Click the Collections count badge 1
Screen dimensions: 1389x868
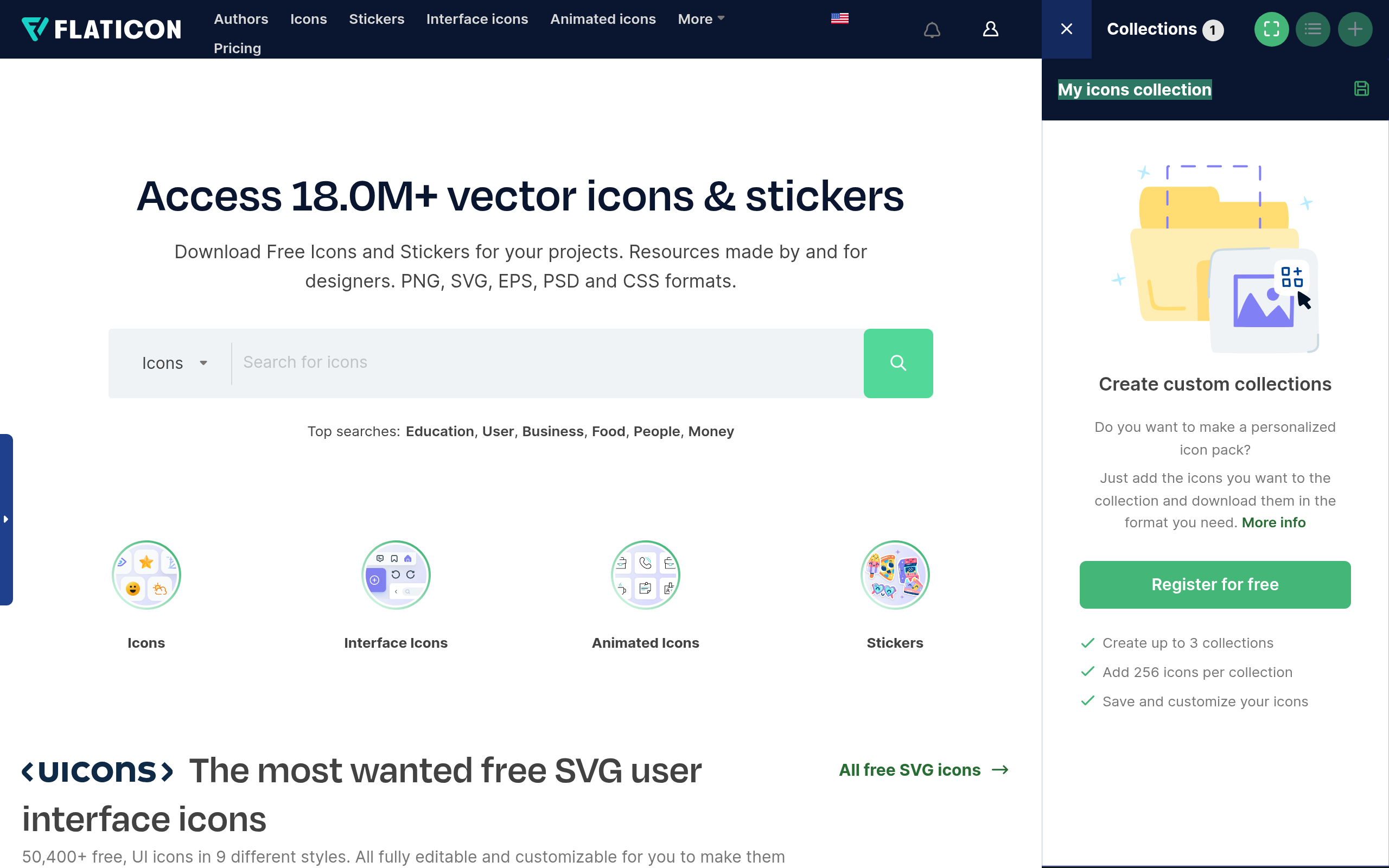pyautogui.click(x=1213, y=30)
